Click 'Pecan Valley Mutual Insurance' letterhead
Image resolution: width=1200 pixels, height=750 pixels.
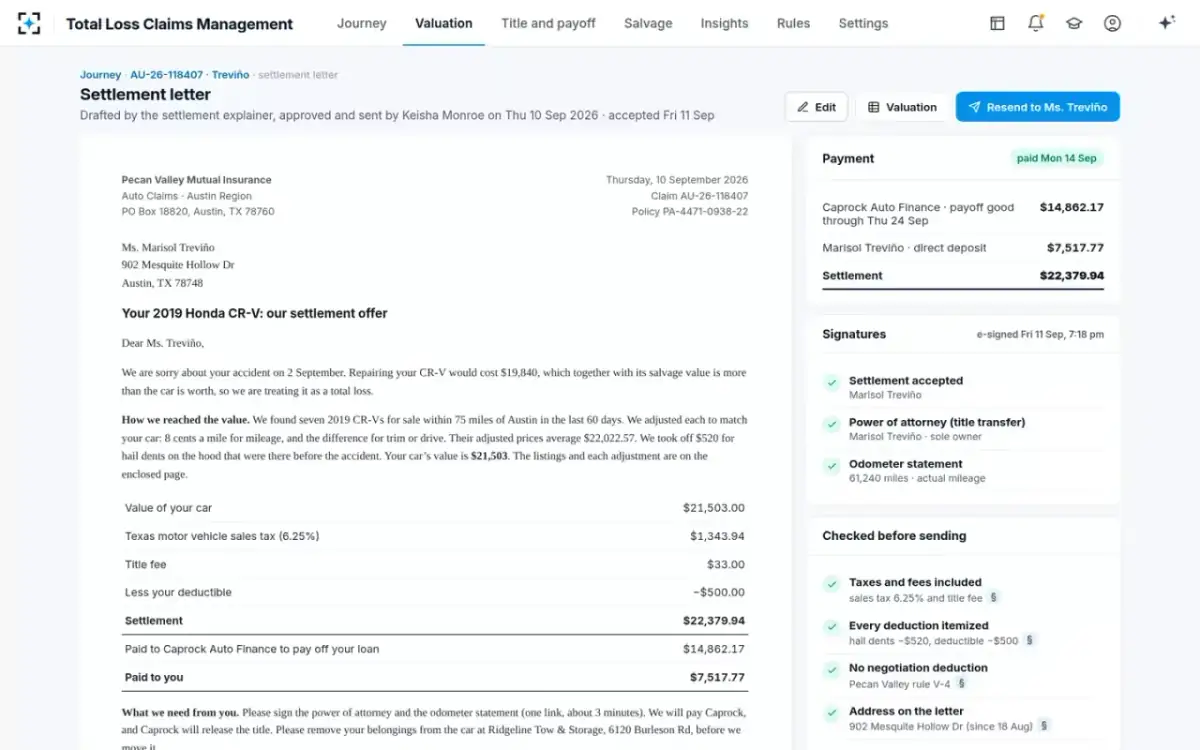click(196, 180)
